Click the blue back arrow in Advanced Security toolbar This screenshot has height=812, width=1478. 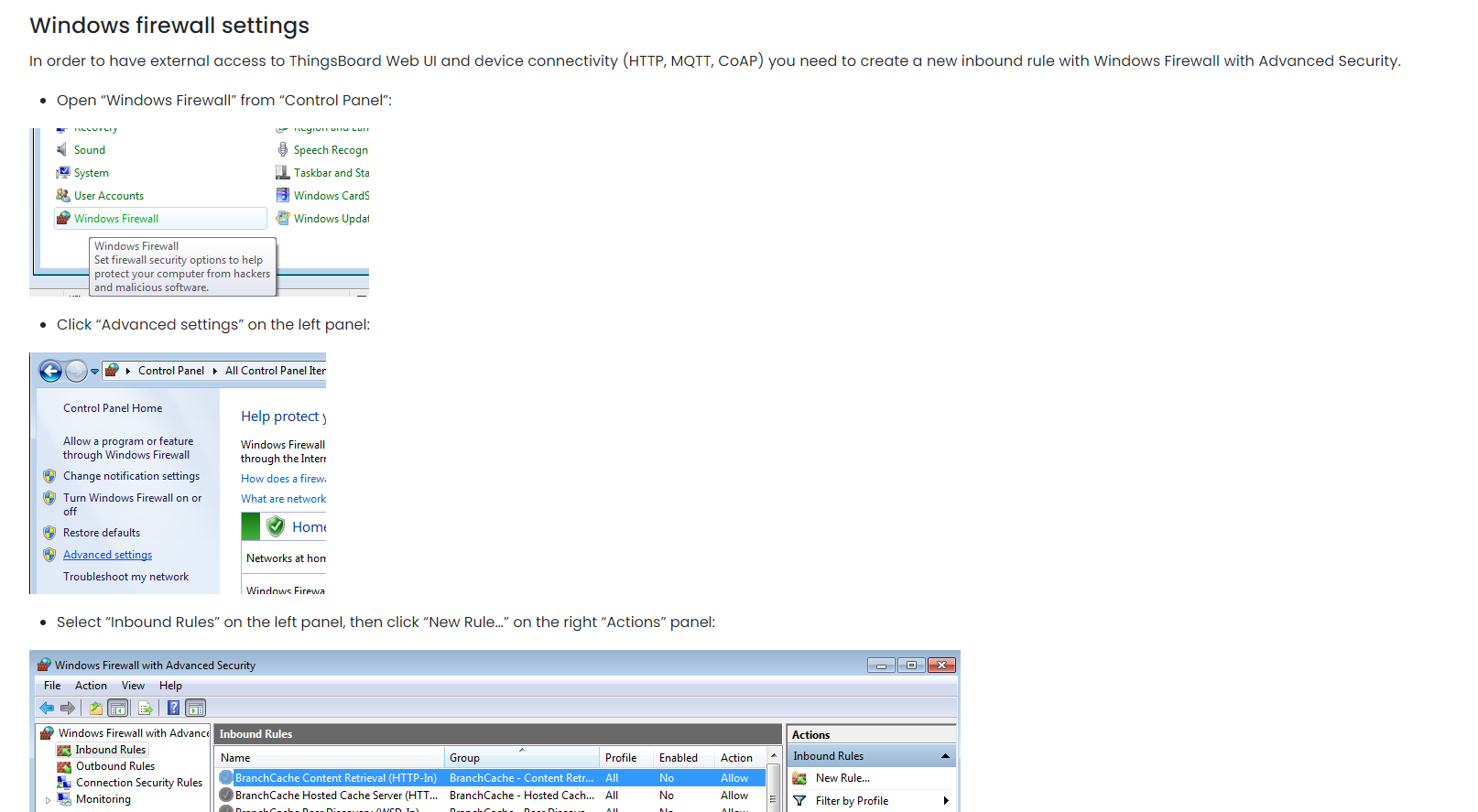[47, 708]
